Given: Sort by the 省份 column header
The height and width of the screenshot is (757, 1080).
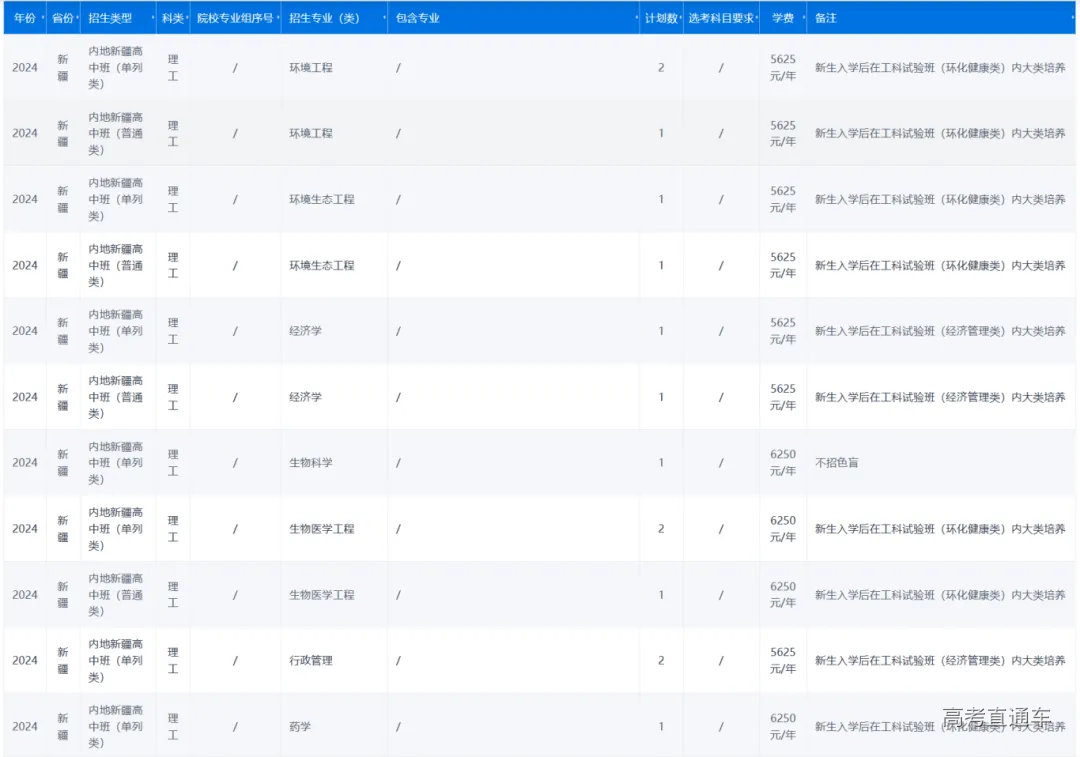Looking at the screenshot, I should (62, 18).
